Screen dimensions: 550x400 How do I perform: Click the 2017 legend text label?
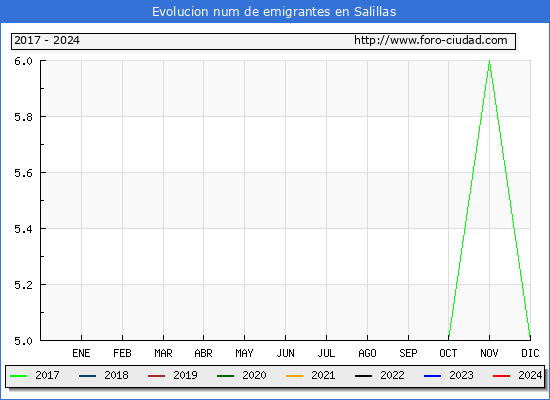pos(47,375)
